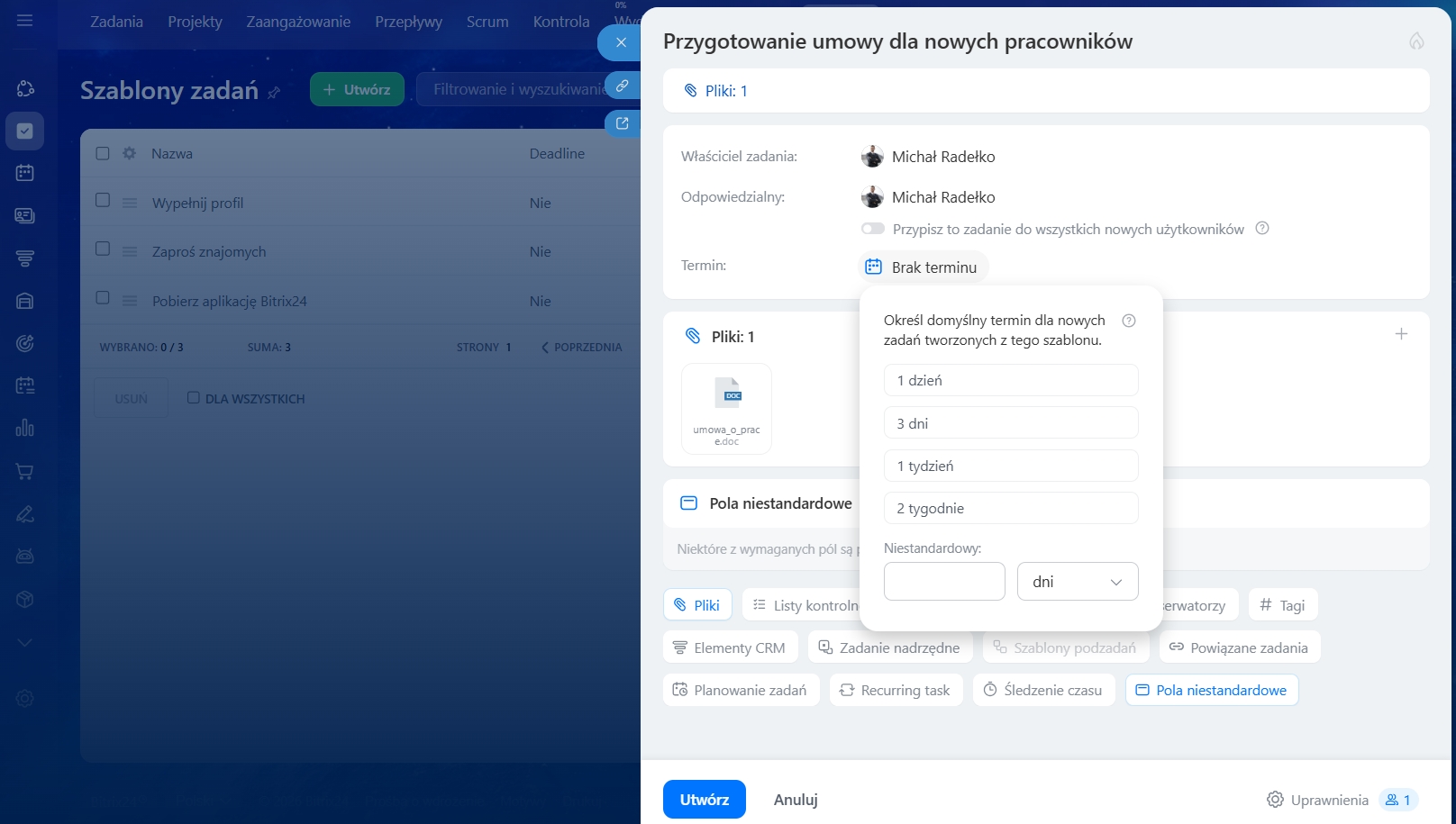The height and width of the screenshot is (824, 1456).
Task: Open the calendar icon in left sidebar
Action: 25,173
